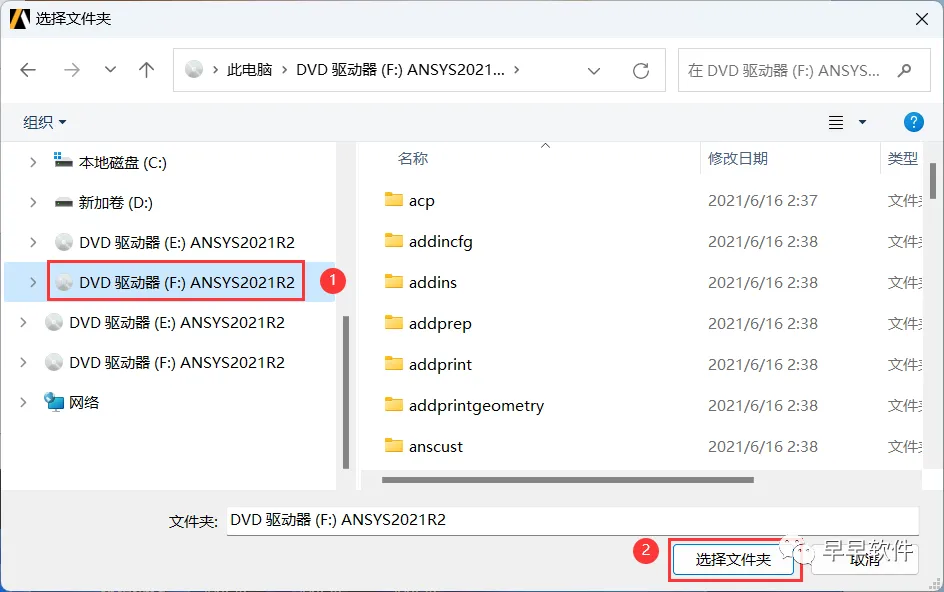Sort by the 名称 column header
This screenshot has height=592, width=944.
point(412,158)
